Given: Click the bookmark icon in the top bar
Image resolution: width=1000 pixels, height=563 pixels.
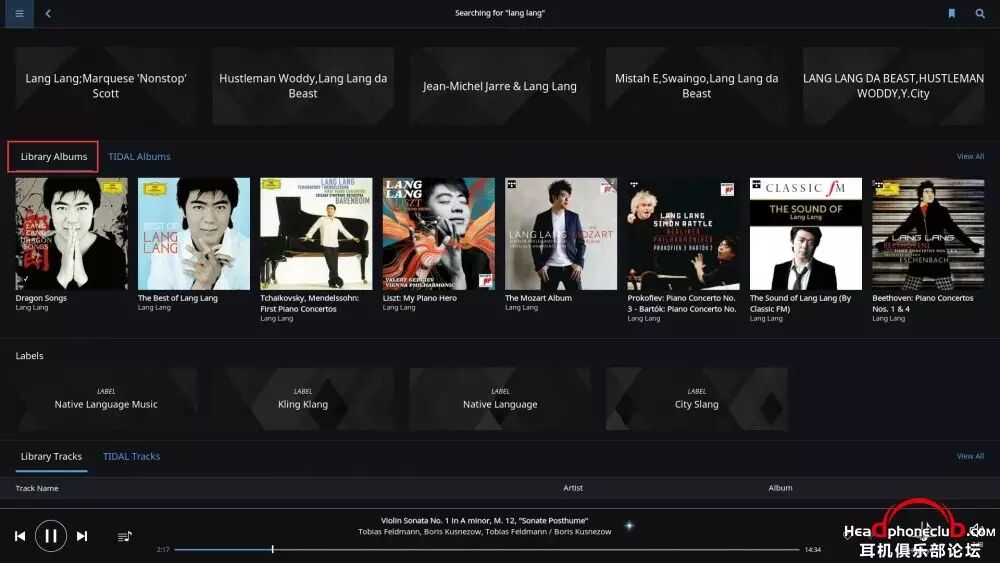Looking at the screenshot, I should tap(952, 13).
